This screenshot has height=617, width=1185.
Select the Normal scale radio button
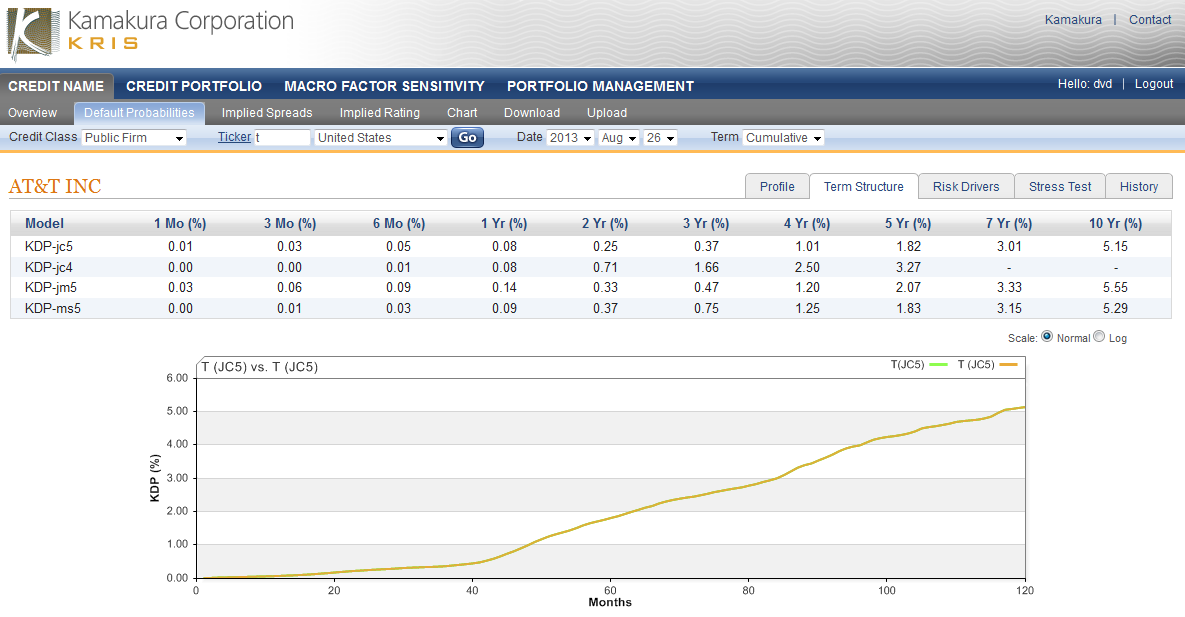tap(1047, 336)
